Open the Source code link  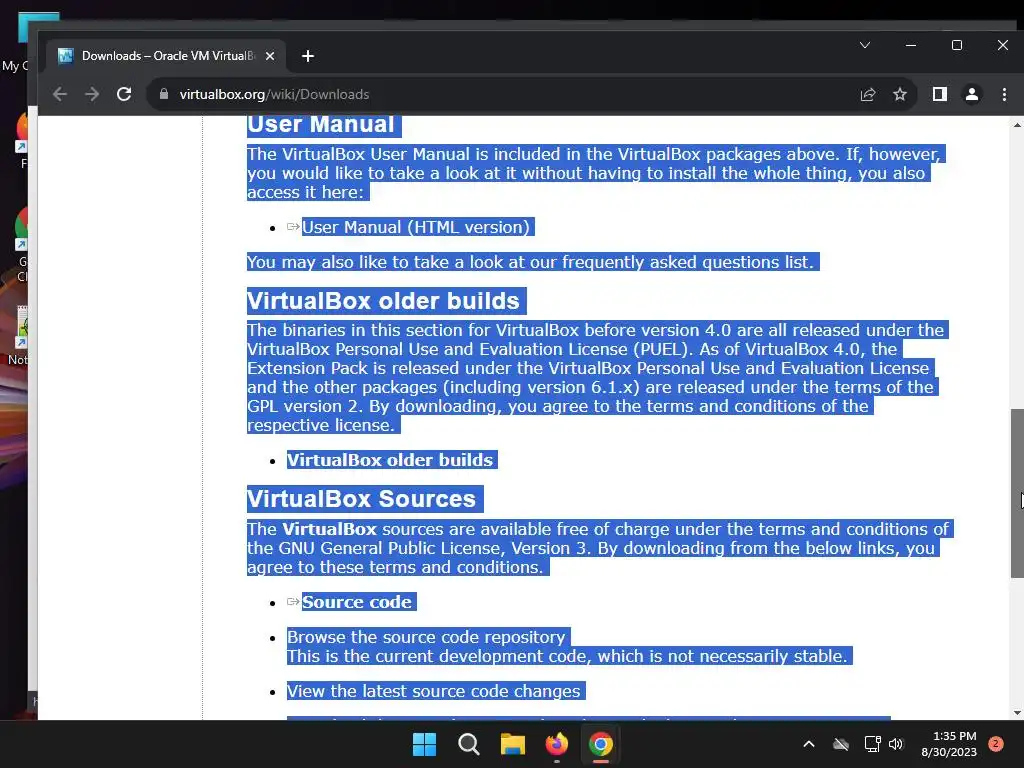pyautogui.click(x=357, y=602)
